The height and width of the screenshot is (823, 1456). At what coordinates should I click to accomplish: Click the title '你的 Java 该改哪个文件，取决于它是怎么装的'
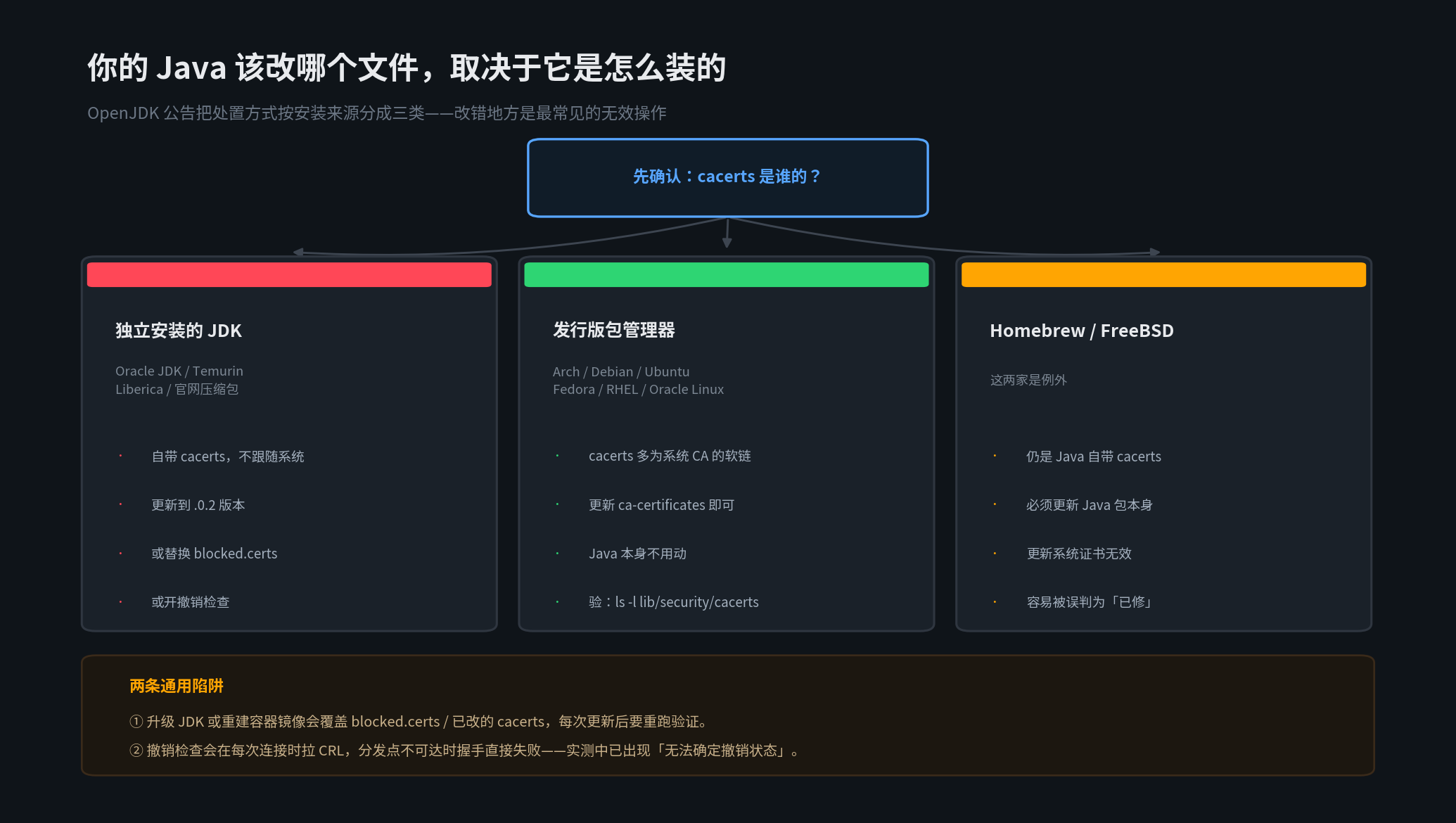(x=407, y=68)
